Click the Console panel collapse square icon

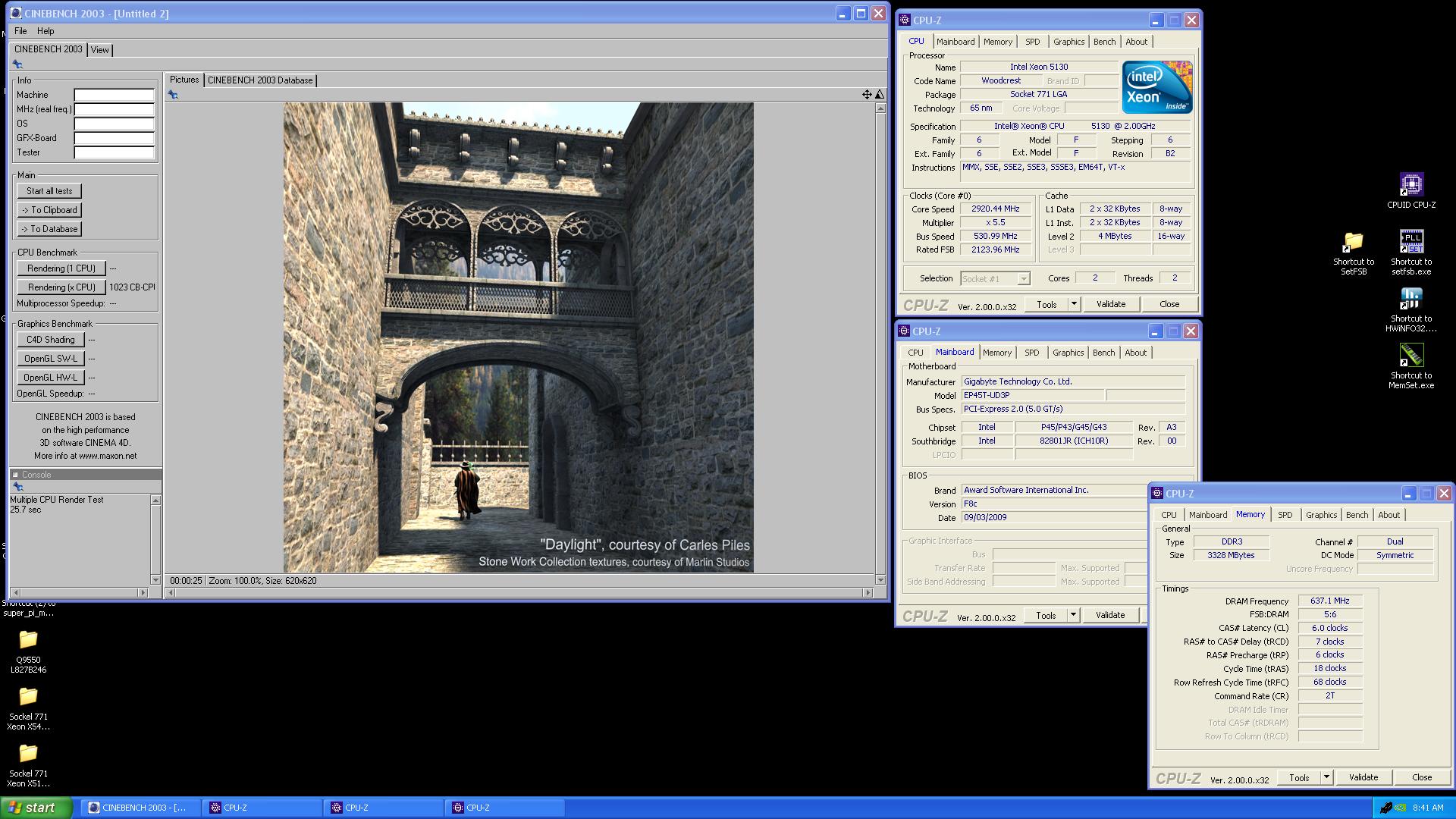tap(15, 475)
